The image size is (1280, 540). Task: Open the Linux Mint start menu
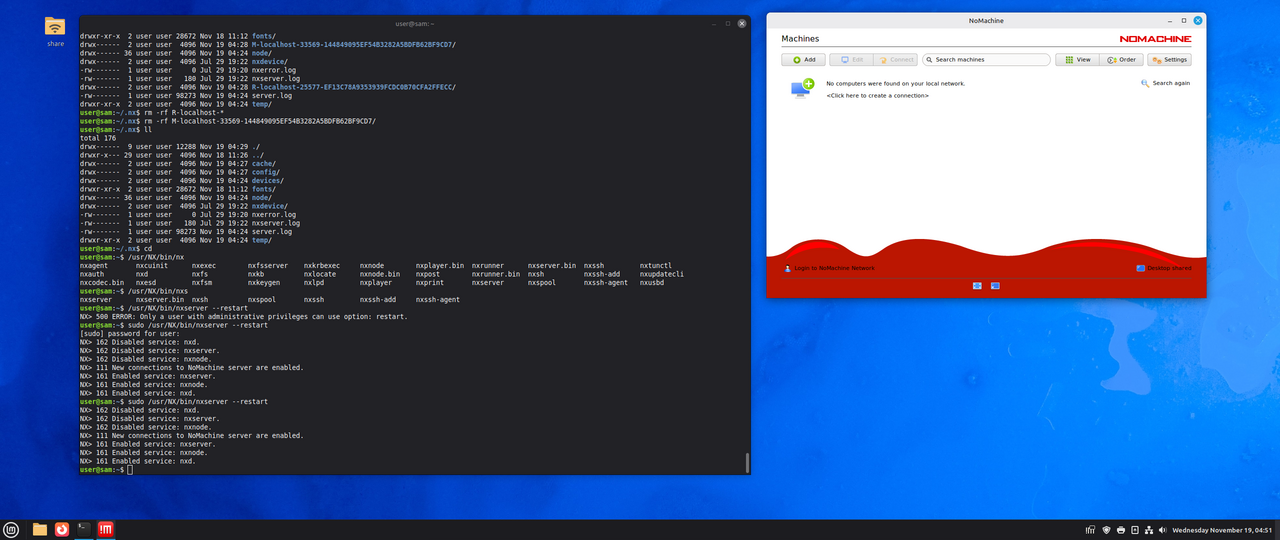12,529
